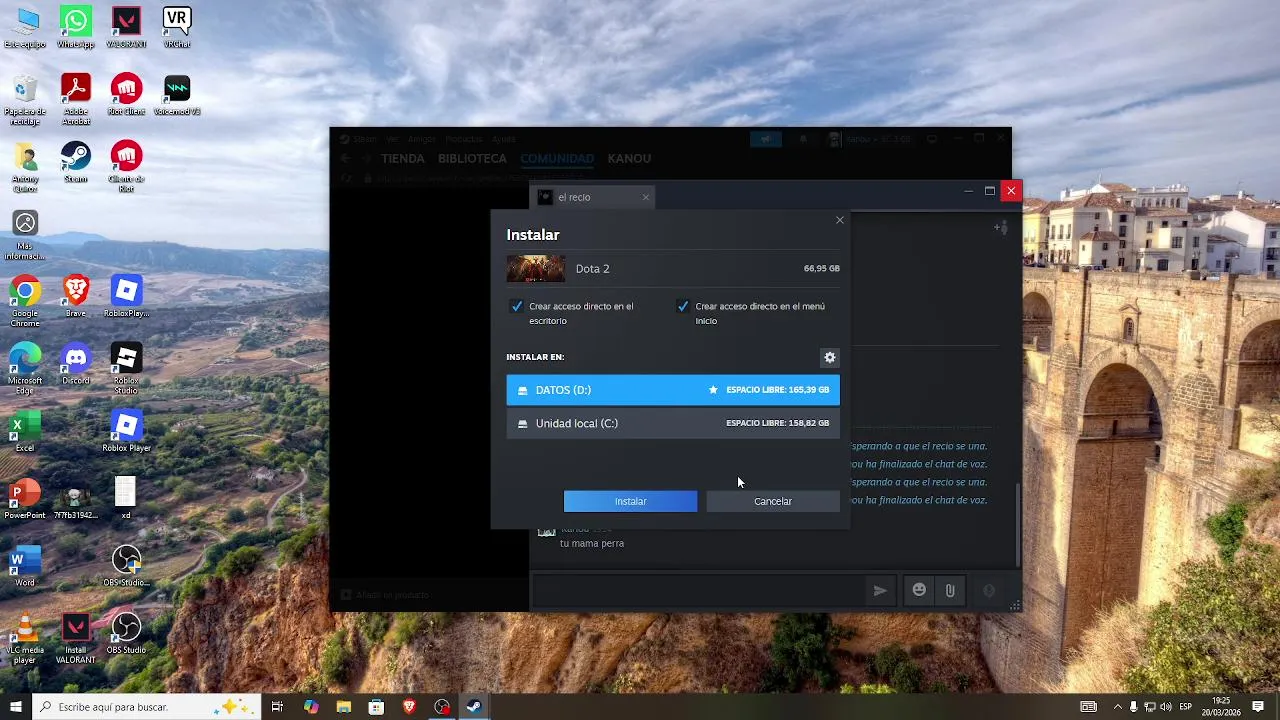Open the volume control in system tray
Image resolution: width=1280 pixels, height=720 pixels.
1166,707
